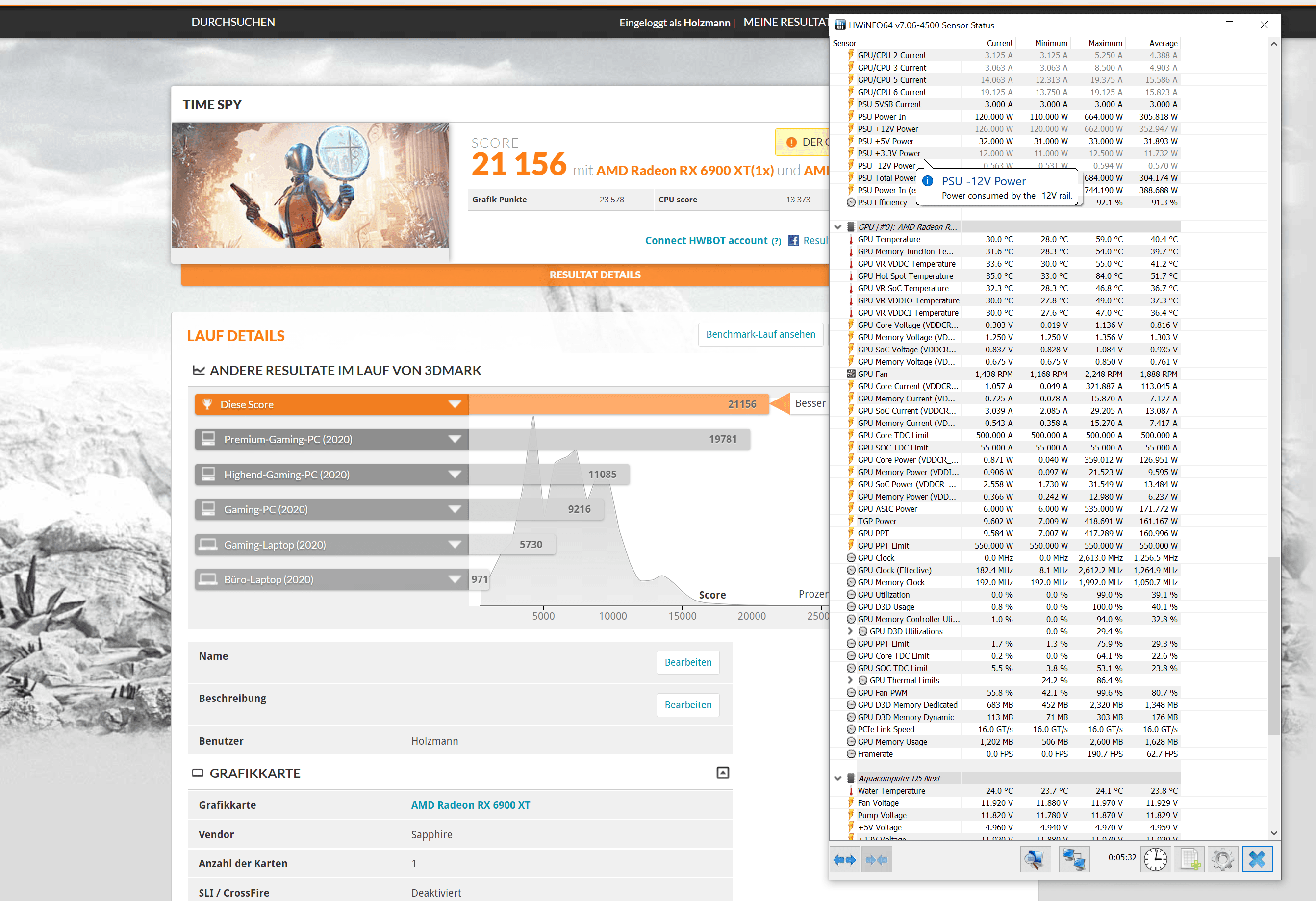Click the info icon in PSU -12V Power tooltip
1316x901 pixels.
point(928,181)
